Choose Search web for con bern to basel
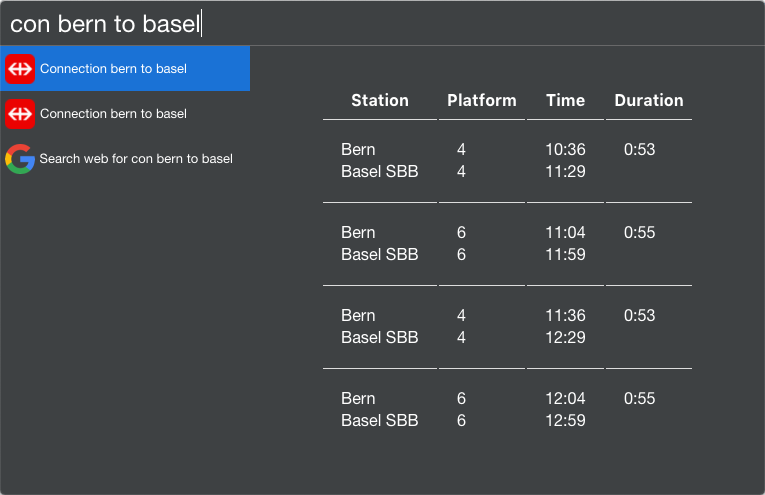The width and height of the screenshot is (765, 495). (x=136, y=159)
